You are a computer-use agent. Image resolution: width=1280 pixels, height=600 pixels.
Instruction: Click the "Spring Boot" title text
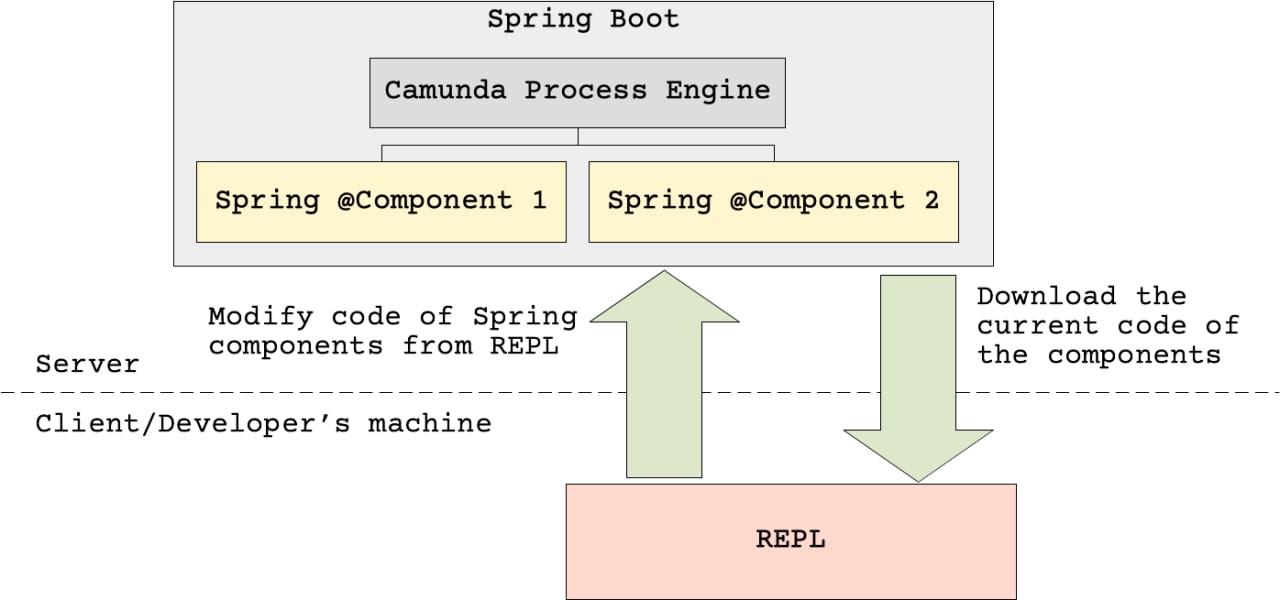click(583, 20)
